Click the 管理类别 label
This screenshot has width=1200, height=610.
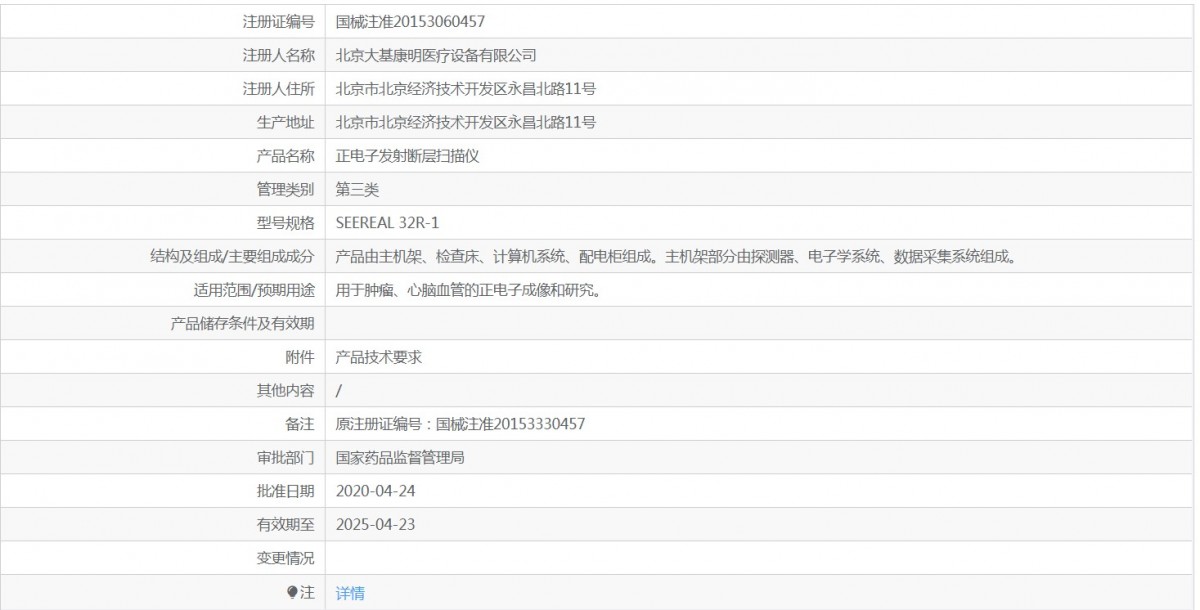[286, 189]
